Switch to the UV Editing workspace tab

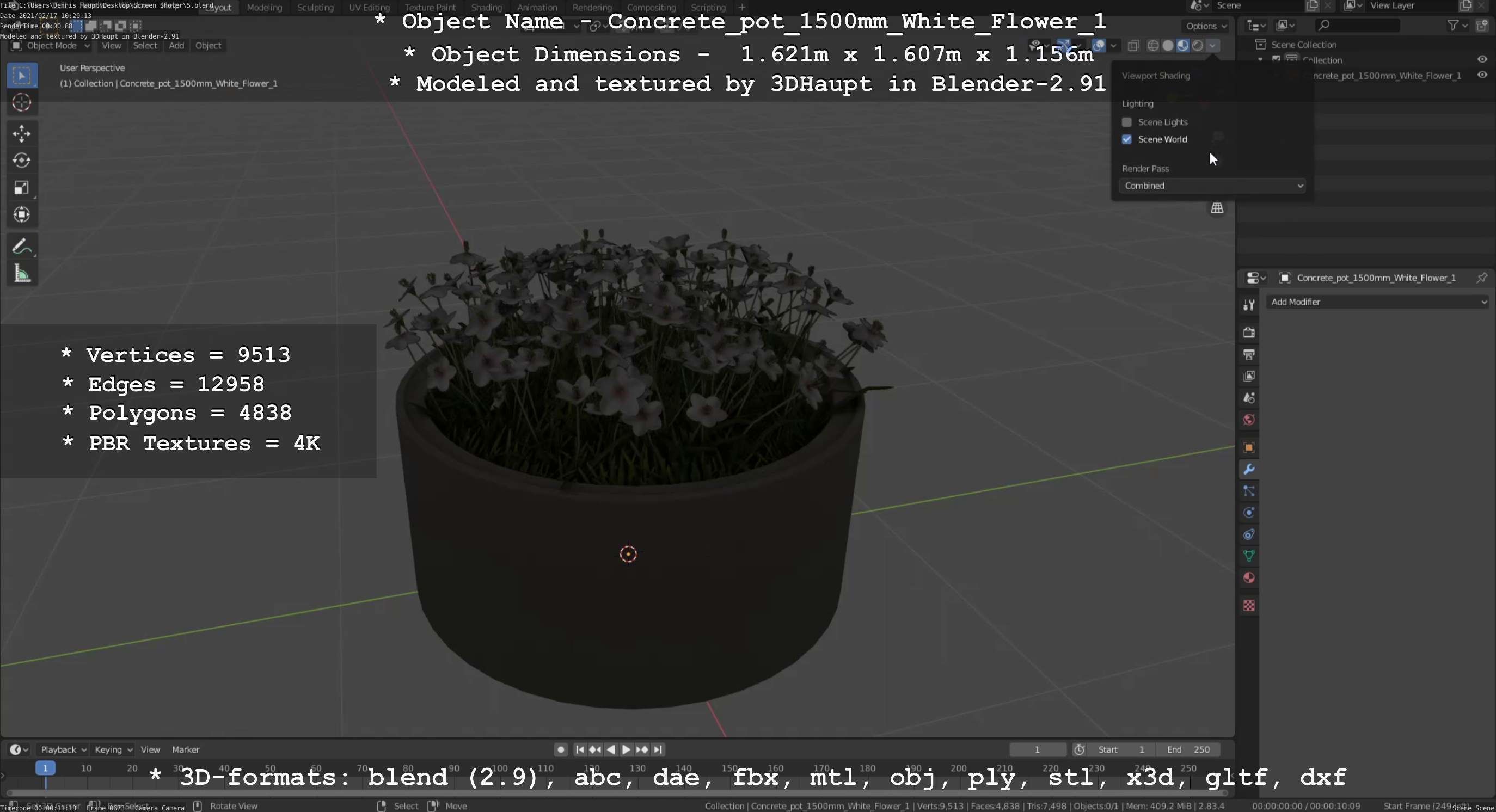[369, 8]
